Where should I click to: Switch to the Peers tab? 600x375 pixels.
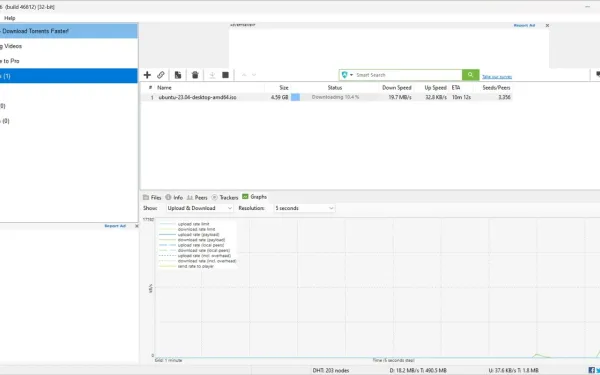197,197
